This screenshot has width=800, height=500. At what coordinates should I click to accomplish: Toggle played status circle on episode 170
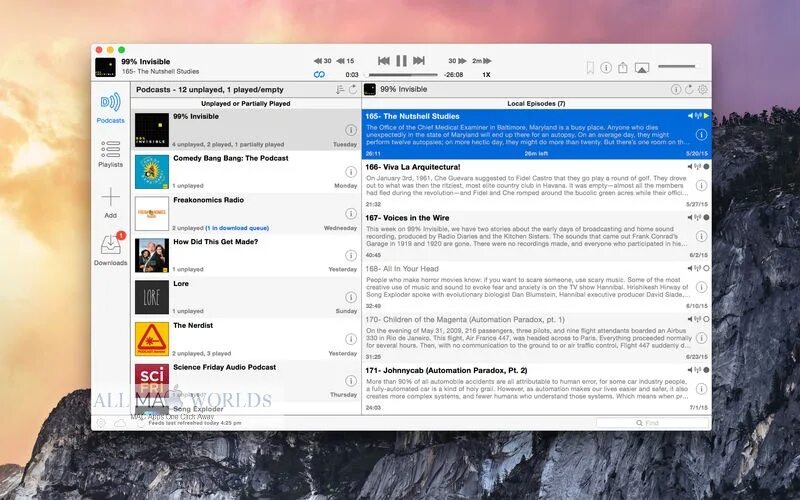click(707, 319)
